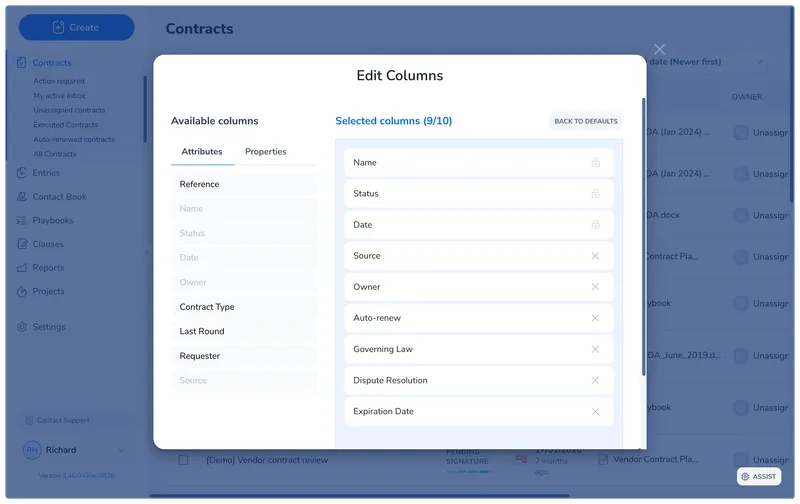
Task: Click the Contracts sidebar icon
Action: [21, 62]
